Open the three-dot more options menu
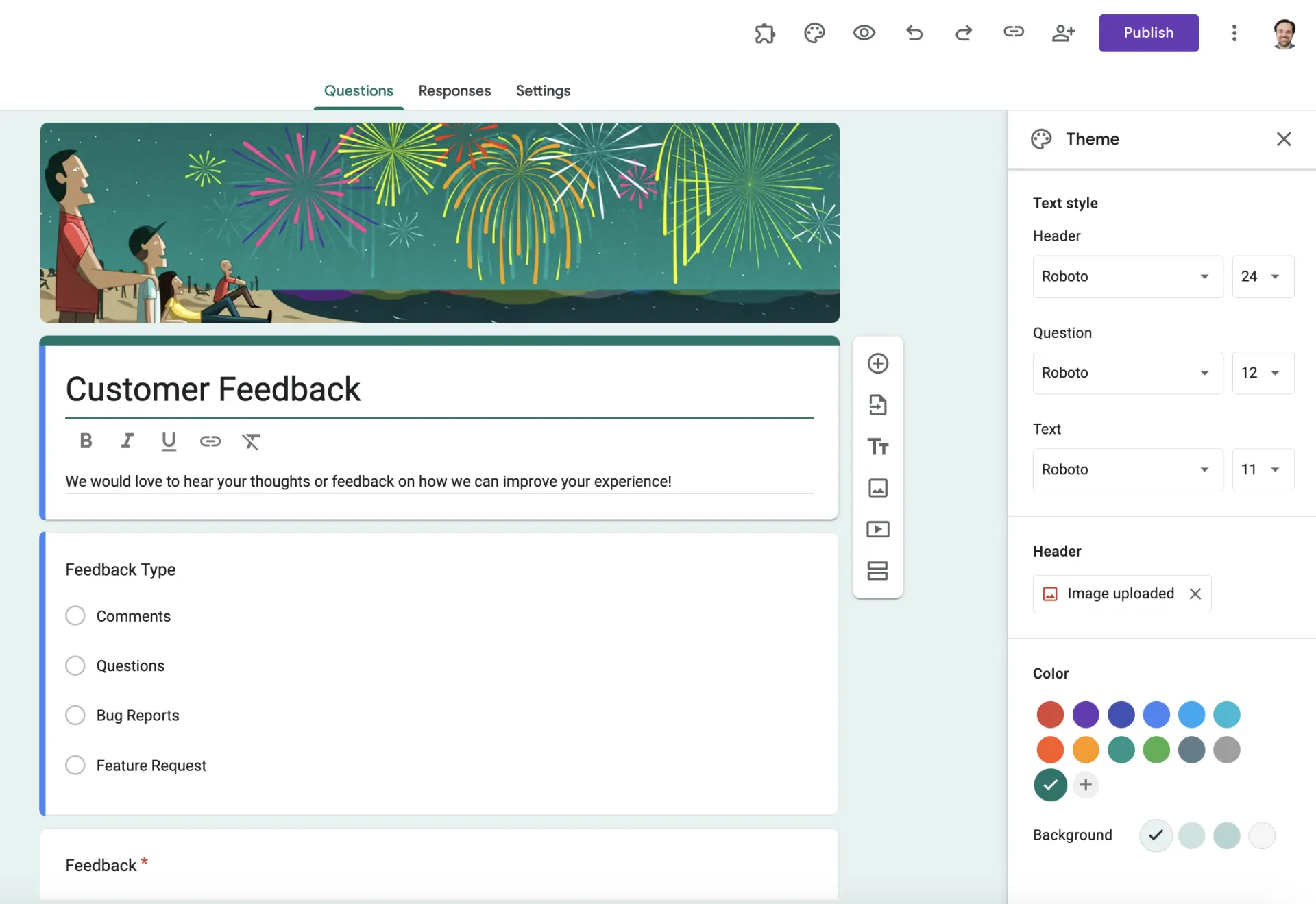The height and width of the screenshot is (904, 1316). point(1234,33)
